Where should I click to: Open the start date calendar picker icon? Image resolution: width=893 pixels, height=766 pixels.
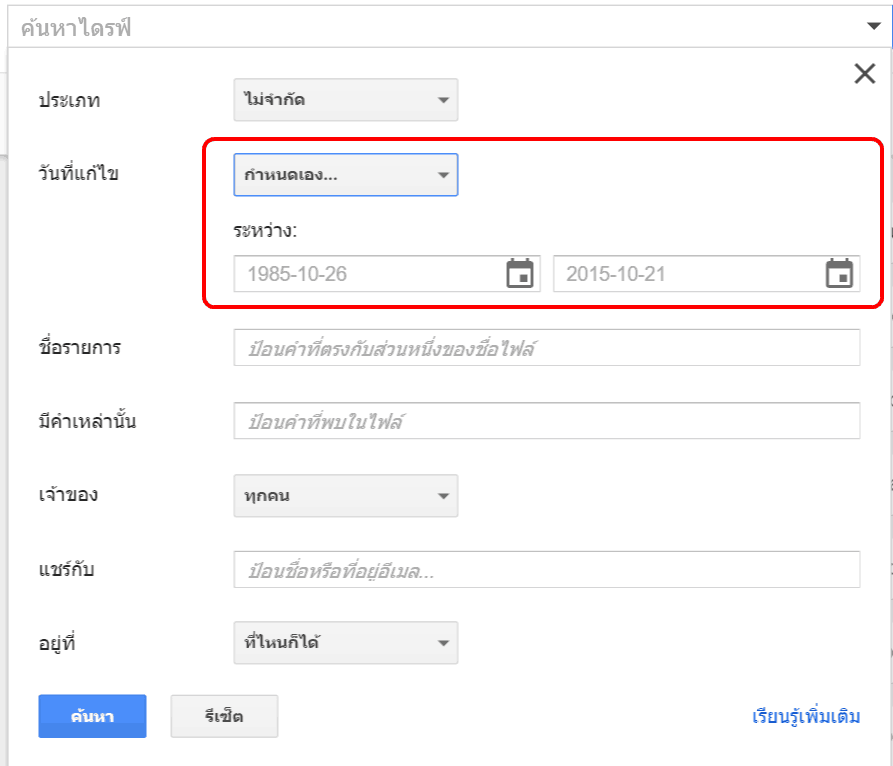tap(520, 273)
